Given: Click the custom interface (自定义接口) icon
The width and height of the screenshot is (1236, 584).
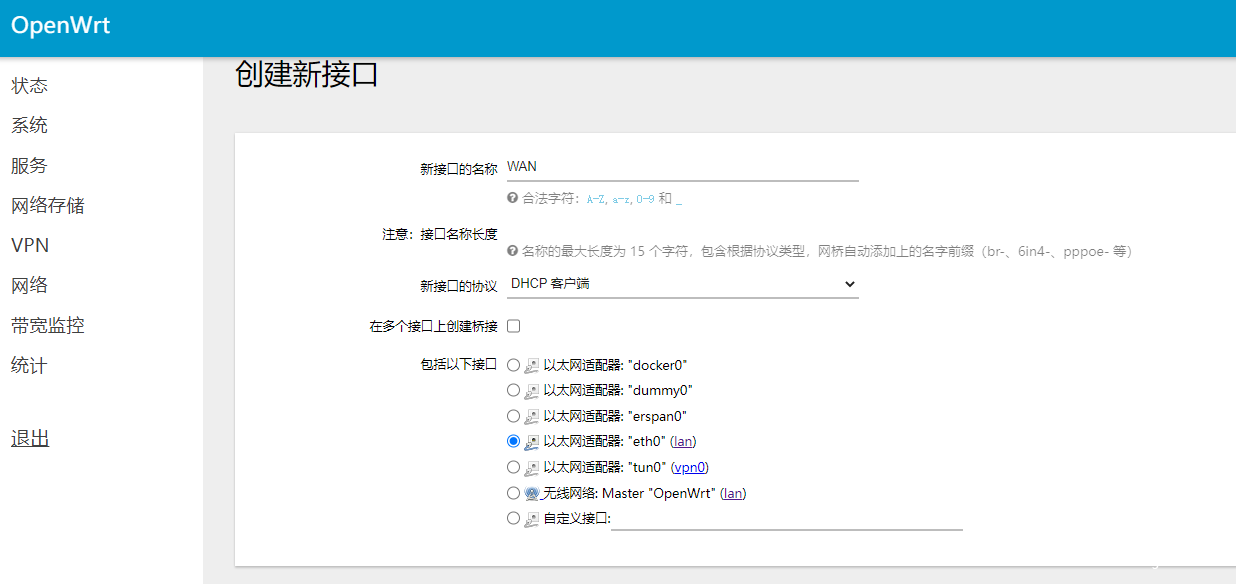Looking at the screenshot, I should (532, 519).
